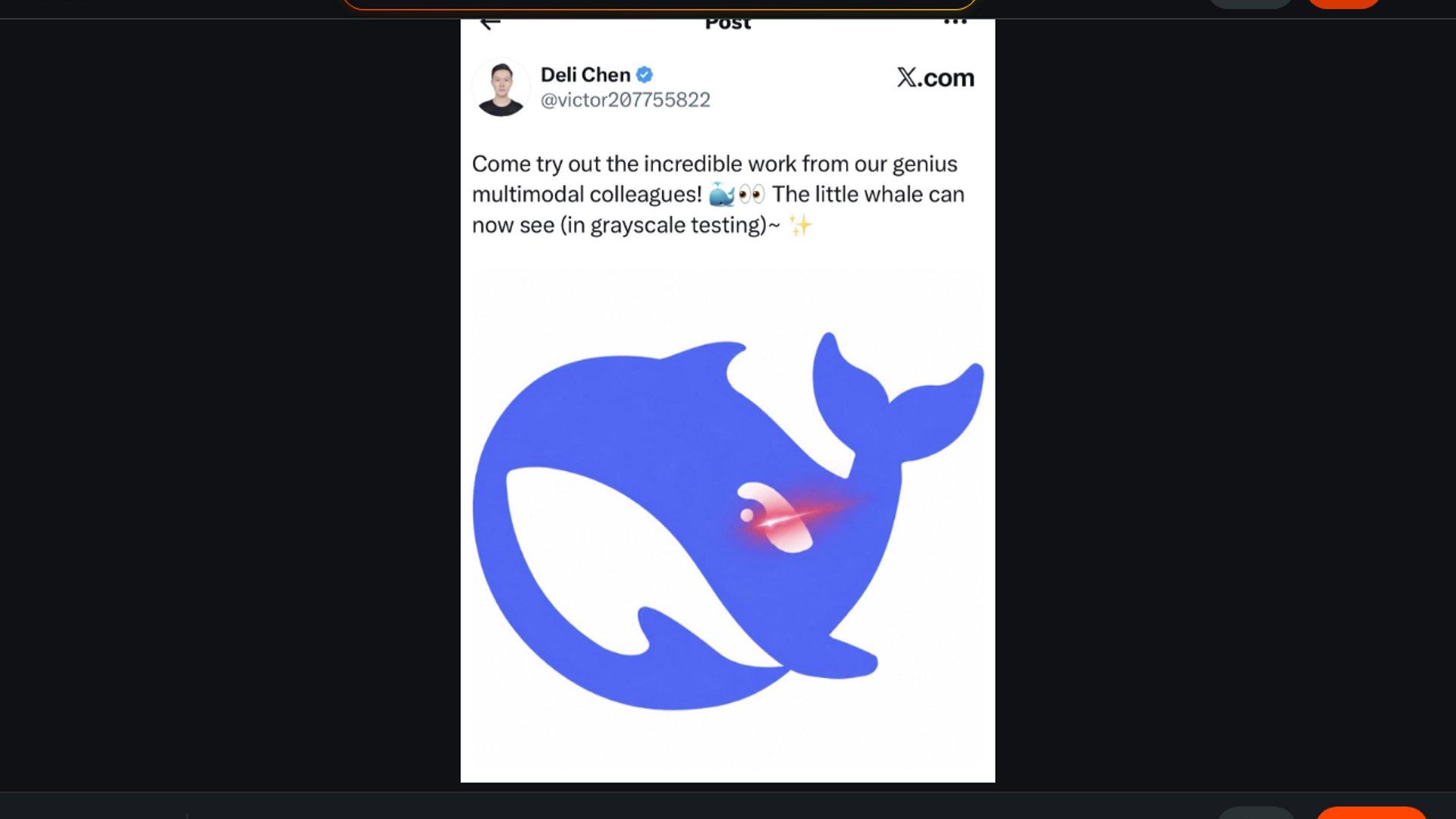Click the orange button at bottom right
The image size is (1456, 819).
pyautogui.click(x=1371, y=813)
